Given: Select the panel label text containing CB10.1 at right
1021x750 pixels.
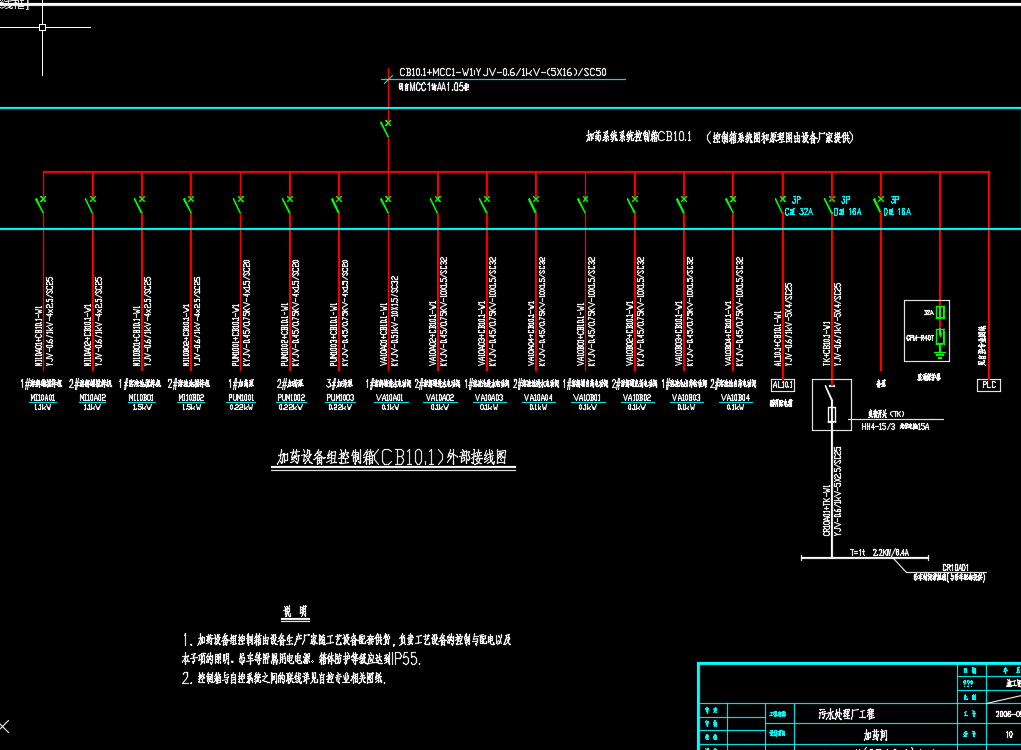Looking at the screenshot, I should [x=720, y=137].
